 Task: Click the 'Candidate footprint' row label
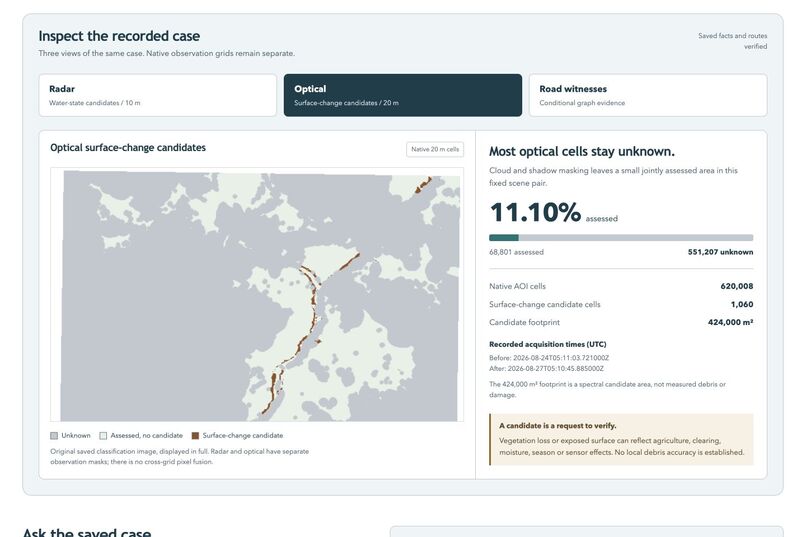[524, 322]
